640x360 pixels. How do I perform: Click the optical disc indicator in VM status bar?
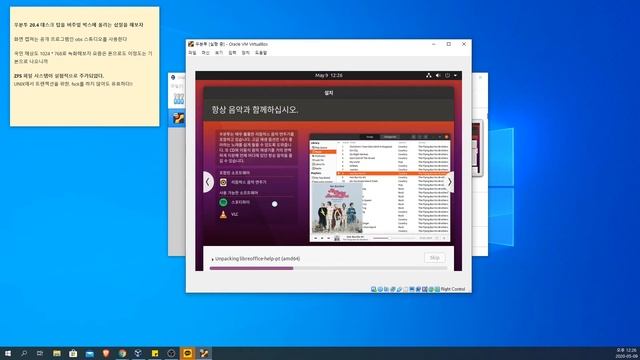point(380,289)
